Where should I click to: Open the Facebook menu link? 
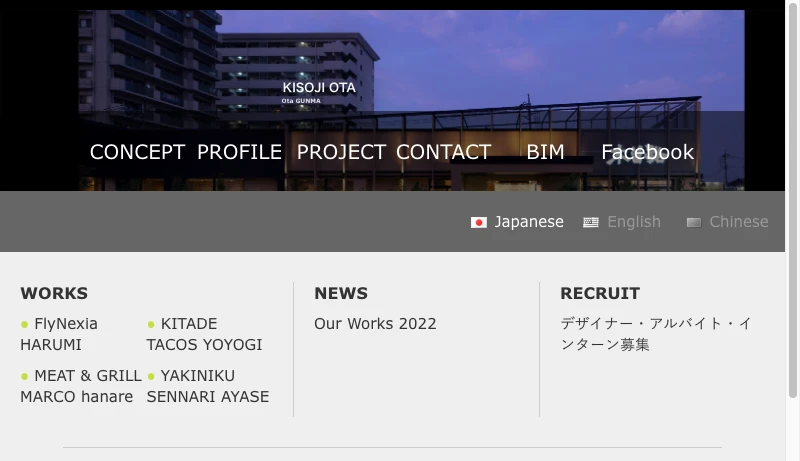point(647,152)
